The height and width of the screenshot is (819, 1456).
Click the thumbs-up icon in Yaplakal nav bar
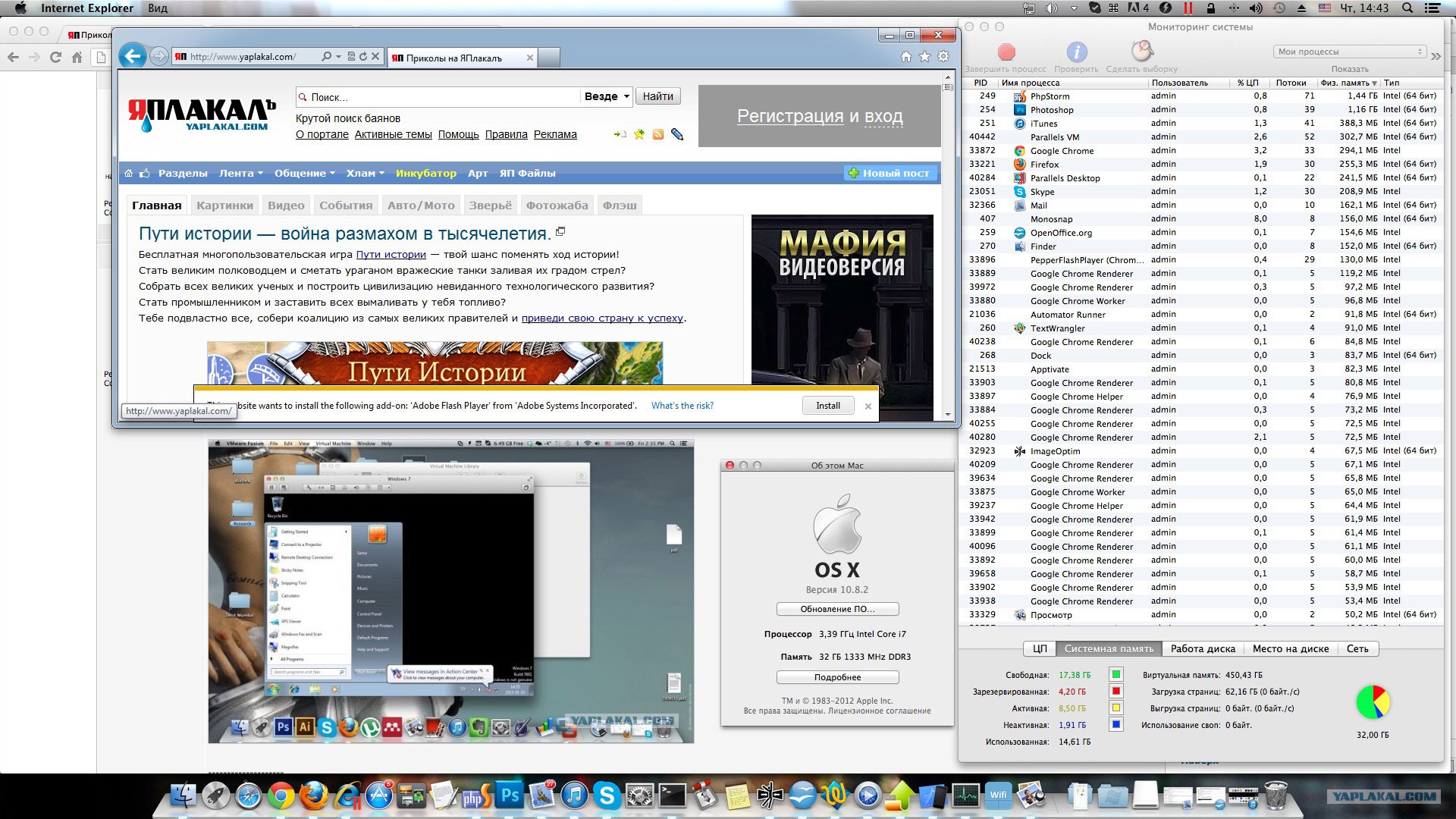click(144, 174)
